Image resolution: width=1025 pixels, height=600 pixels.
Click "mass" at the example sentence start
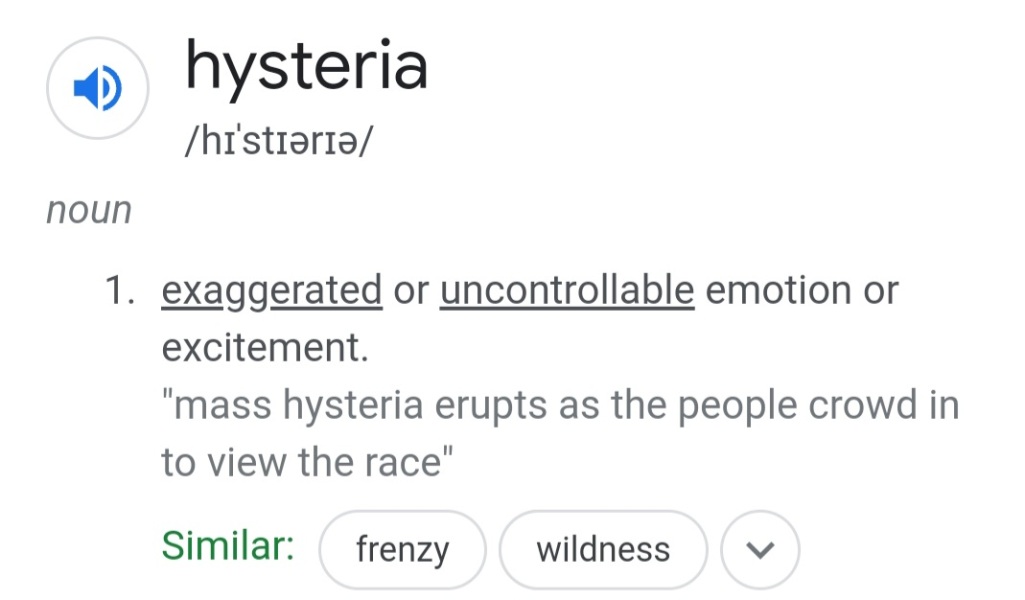pos(223,406)
